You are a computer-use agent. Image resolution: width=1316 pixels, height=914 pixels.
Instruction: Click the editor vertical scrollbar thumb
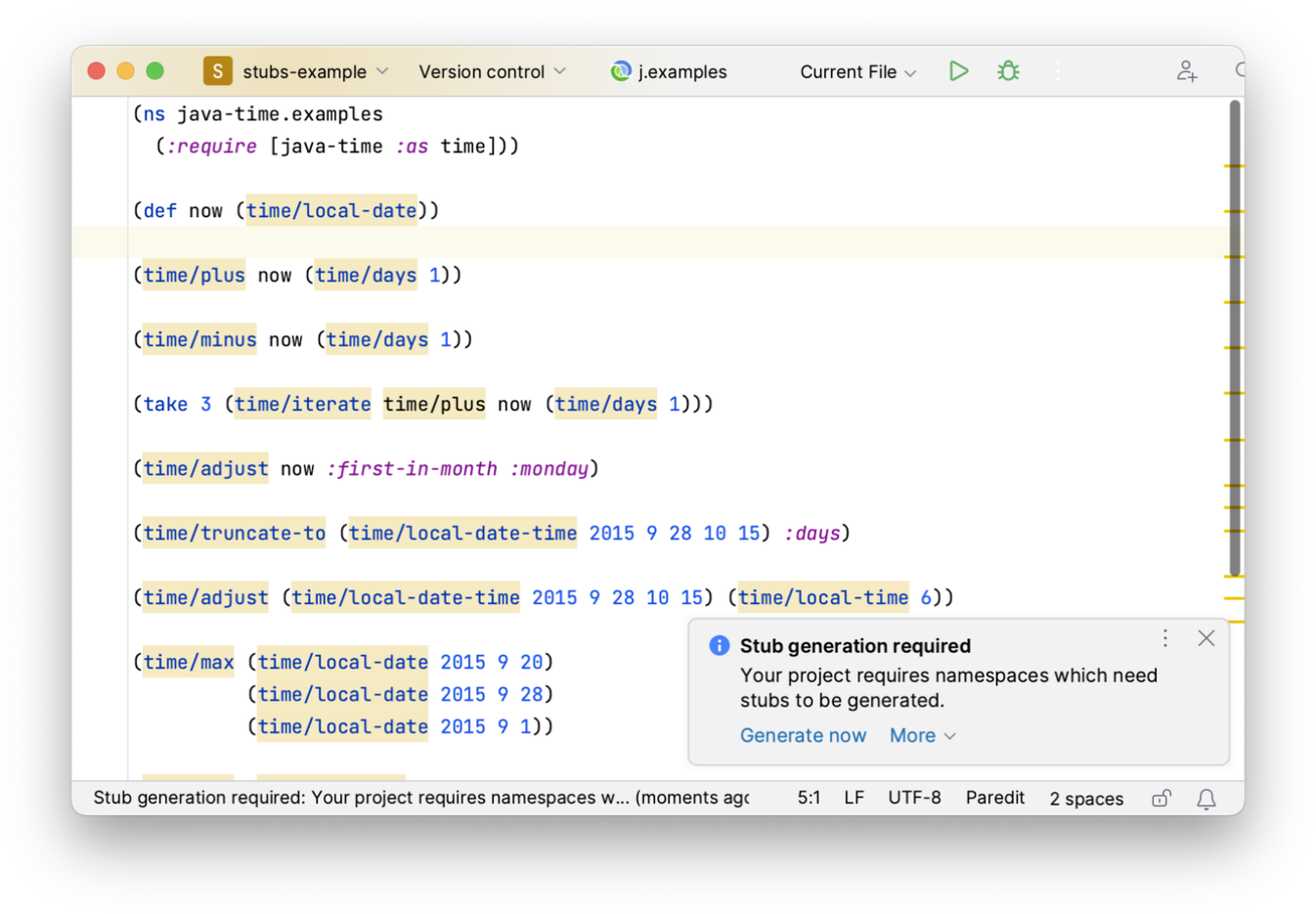pos(1235,337)
